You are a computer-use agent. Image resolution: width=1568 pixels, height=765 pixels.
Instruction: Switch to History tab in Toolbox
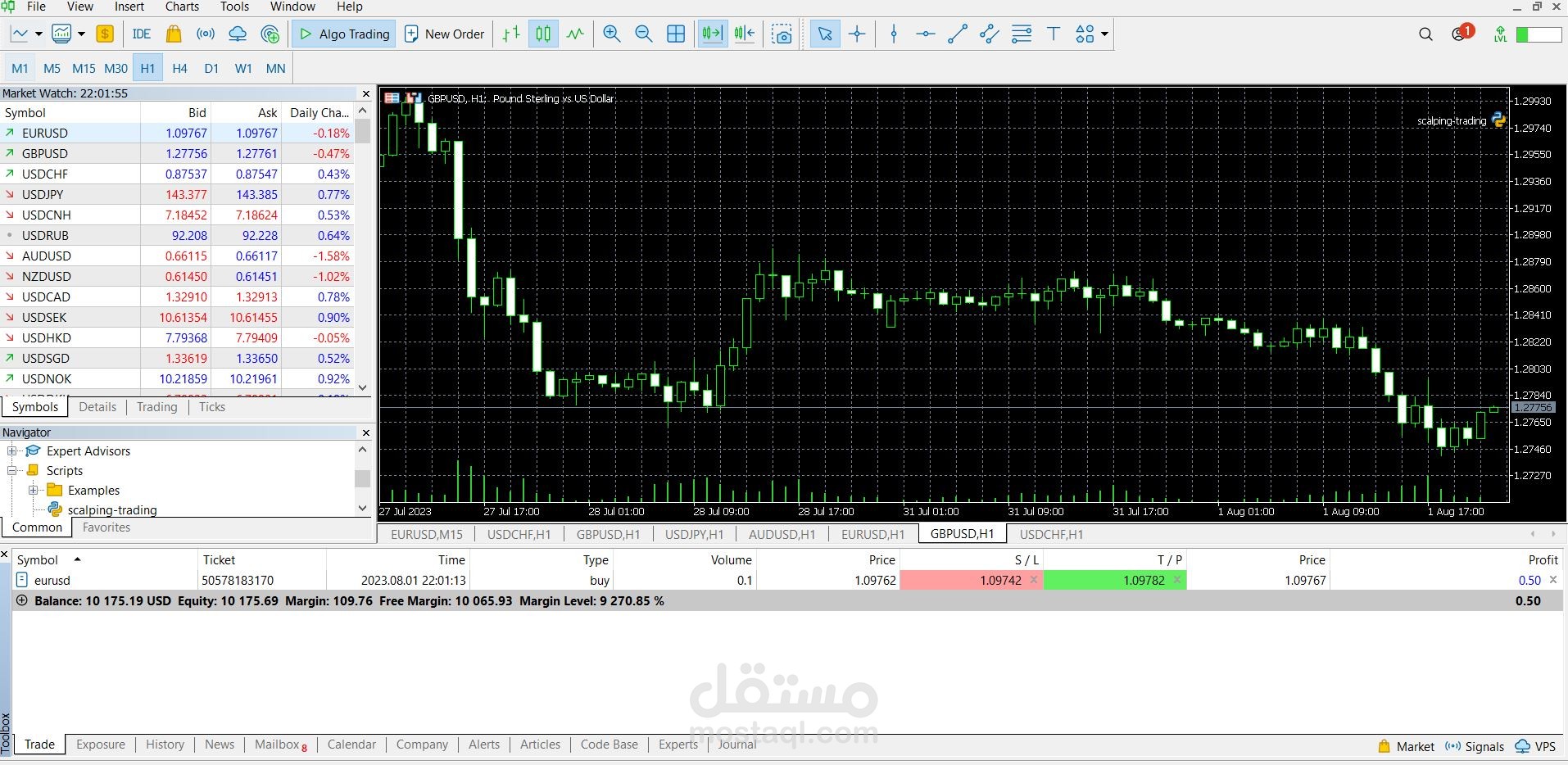click(x=165, y=745)
